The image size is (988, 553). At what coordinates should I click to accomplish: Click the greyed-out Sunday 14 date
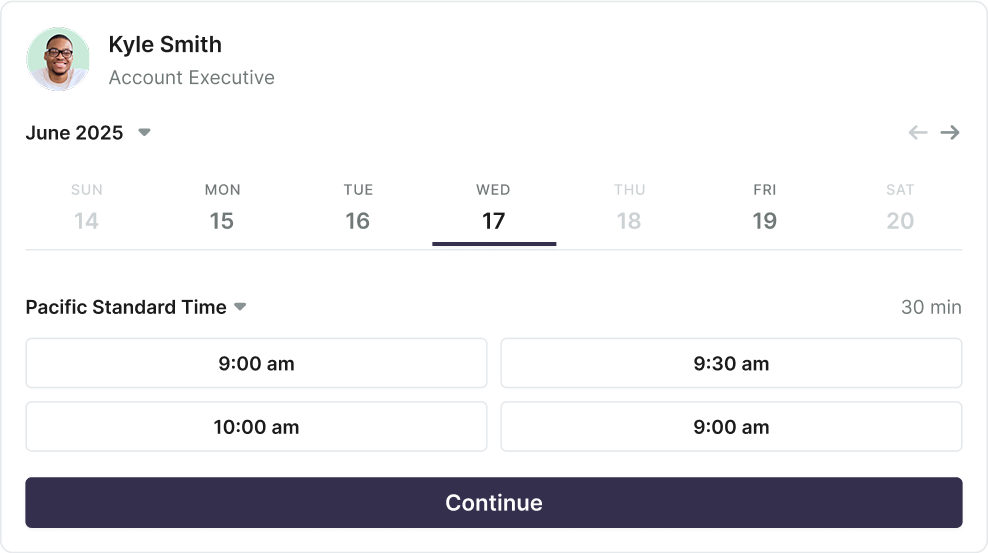(x=86, y=208)
